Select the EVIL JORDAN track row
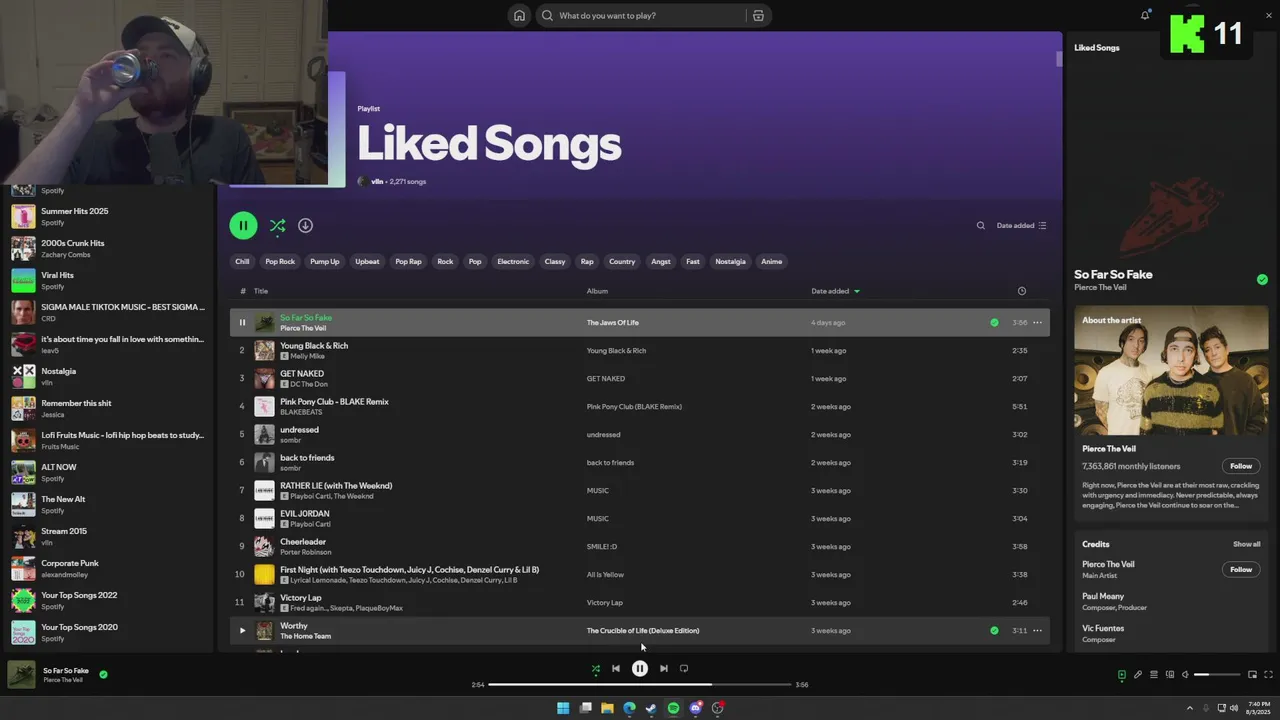Screen dimensions: 1280x720 pyautogui.click(x=640, y=518)
